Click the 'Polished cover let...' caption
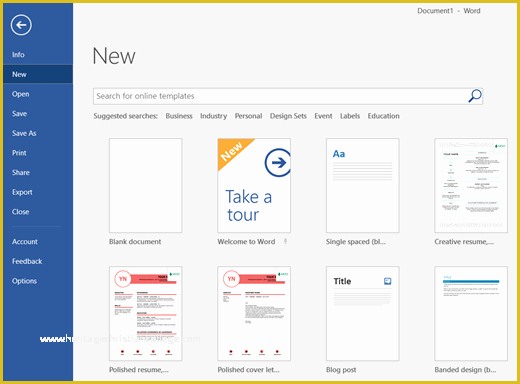The image size is (520, 384). [x=248, y=370]
